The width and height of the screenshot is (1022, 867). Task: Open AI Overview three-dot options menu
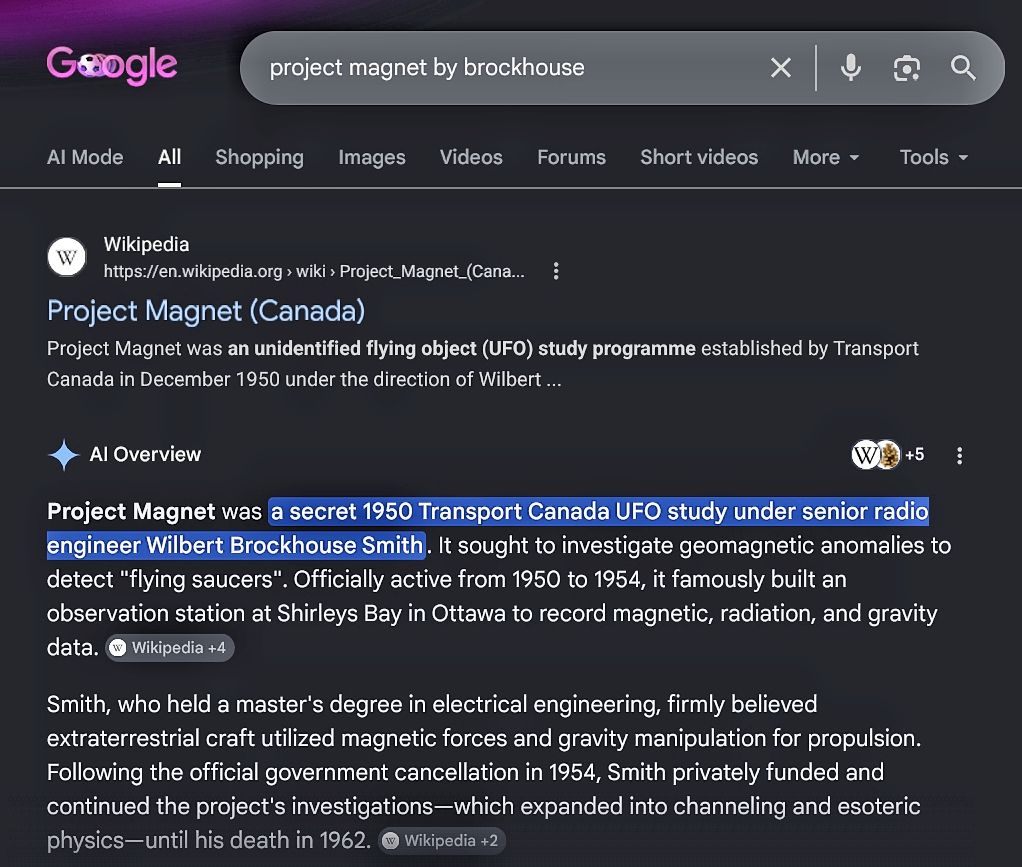coord(959,455)
